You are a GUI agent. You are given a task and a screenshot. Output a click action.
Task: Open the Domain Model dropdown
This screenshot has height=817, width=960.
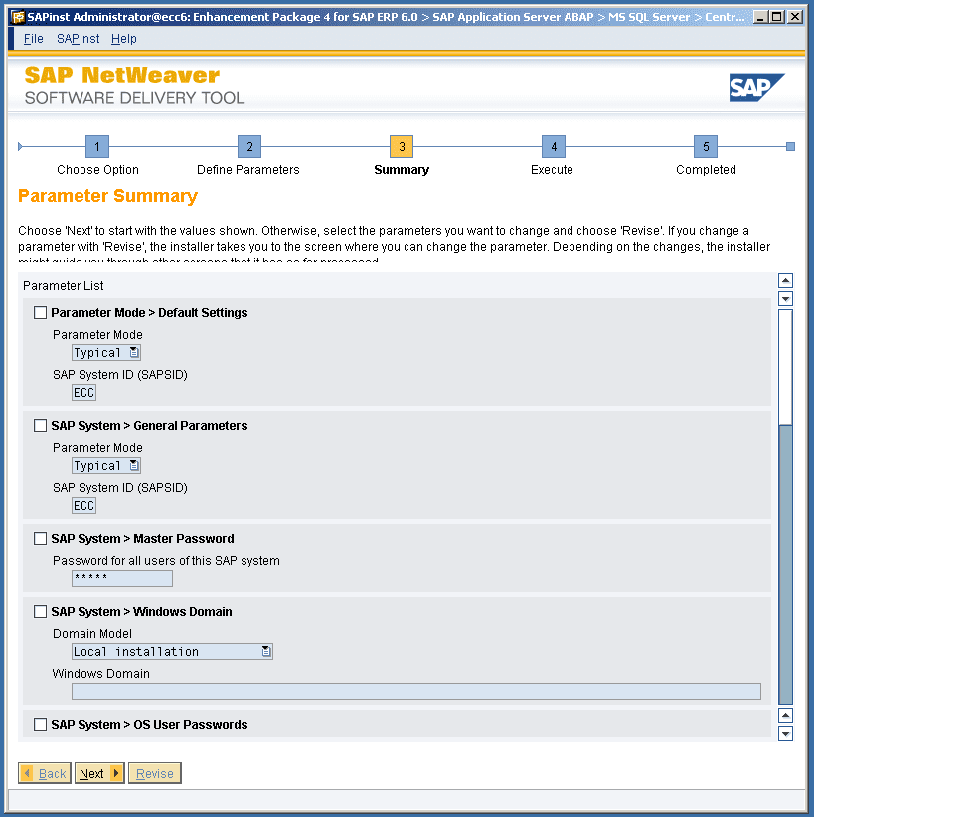tap(172, 652)
